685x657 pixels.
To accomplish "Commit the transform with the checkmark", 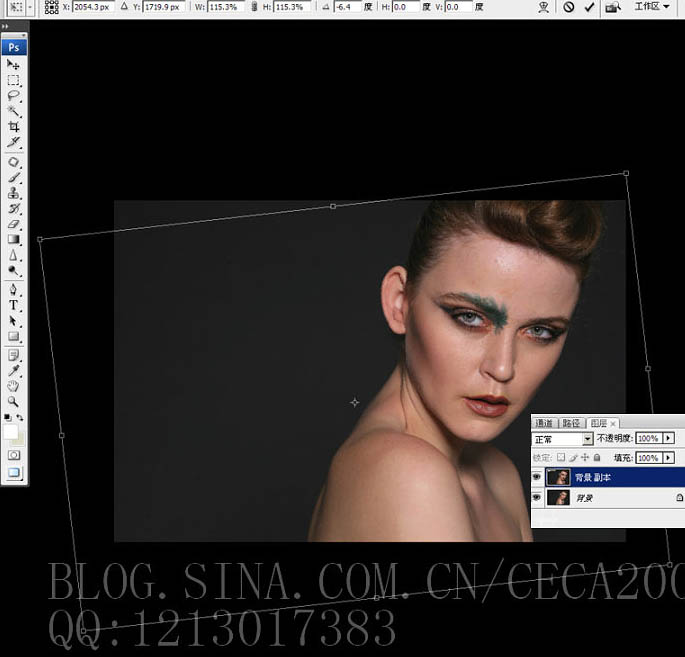I will (x=589, y=7).
